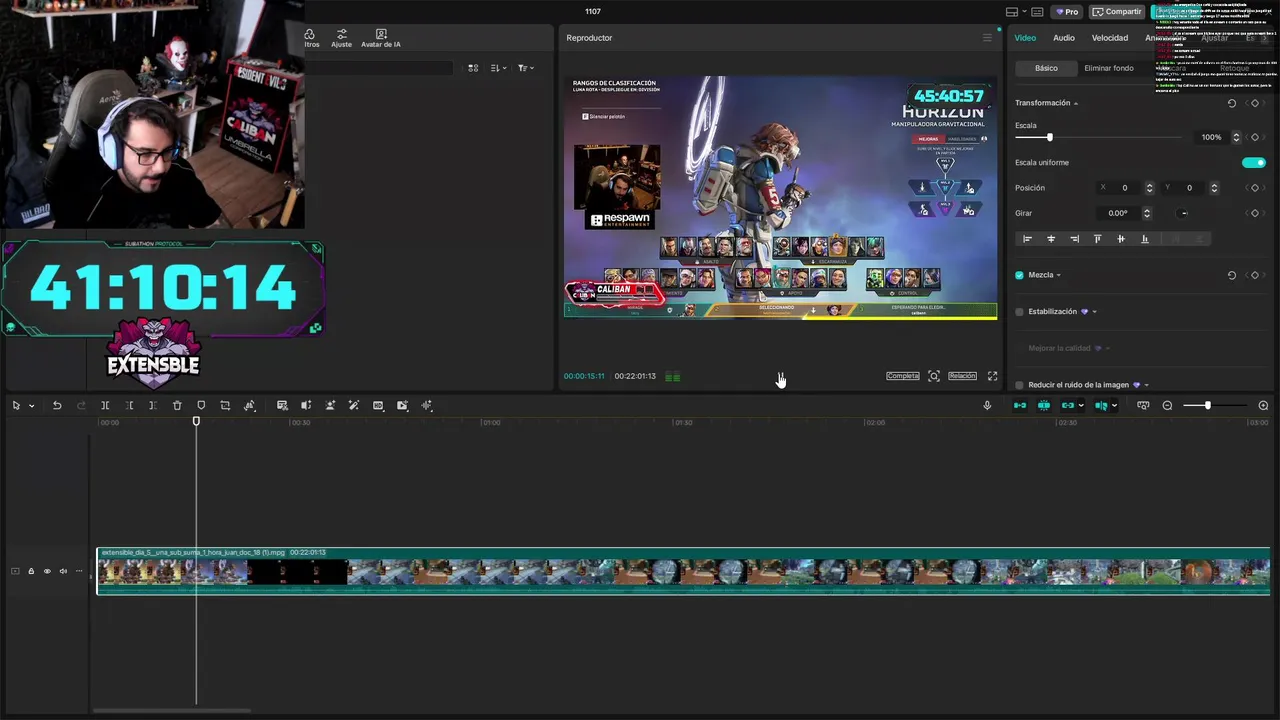Image resolution: width=1280 pixels, height=720 pixels.
Task: Add a marker with the shield marker icon
Action: 201,405
